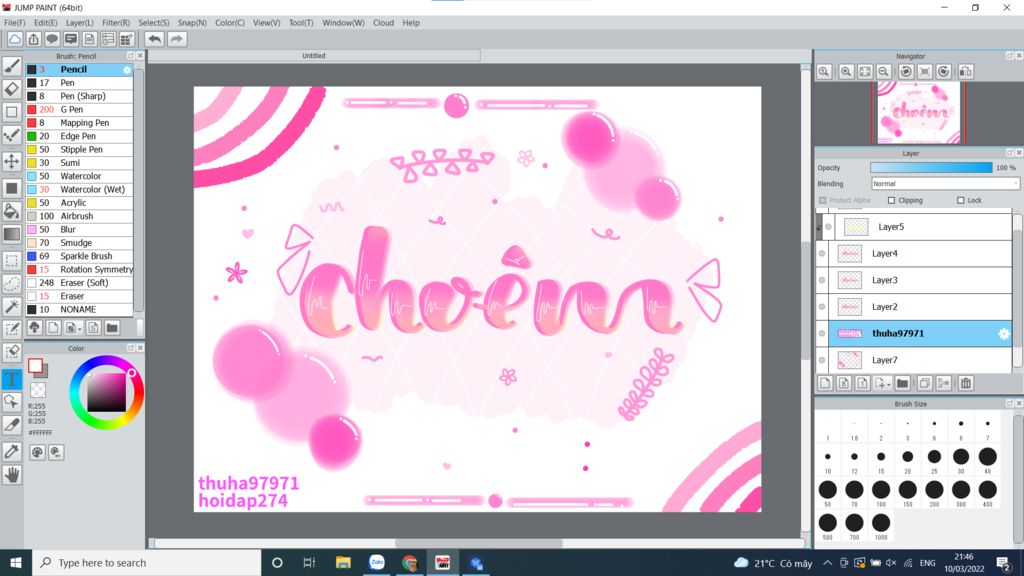This screenshot has height=576, width=1024.
Task: Toggle visibility of Layer4
Action: [822, 253]
